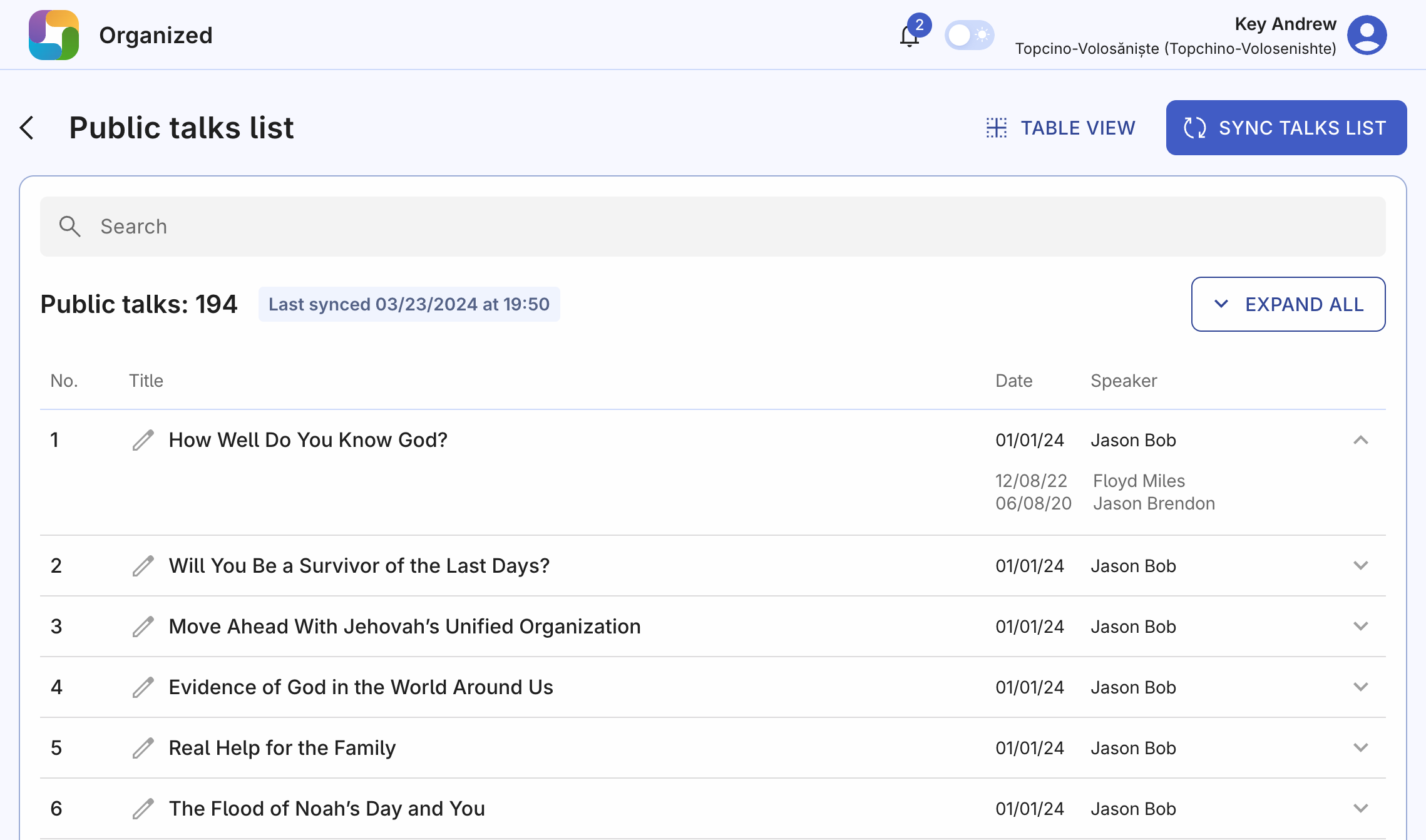This screenshot has width=1426, height=840.
Task: Edit 'The Flood of Noah's Day and You' title
Action: click(143, 809)
